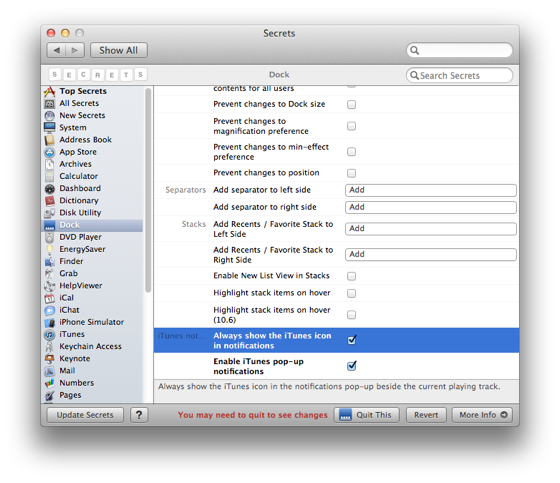Add separator to left side

431,190
